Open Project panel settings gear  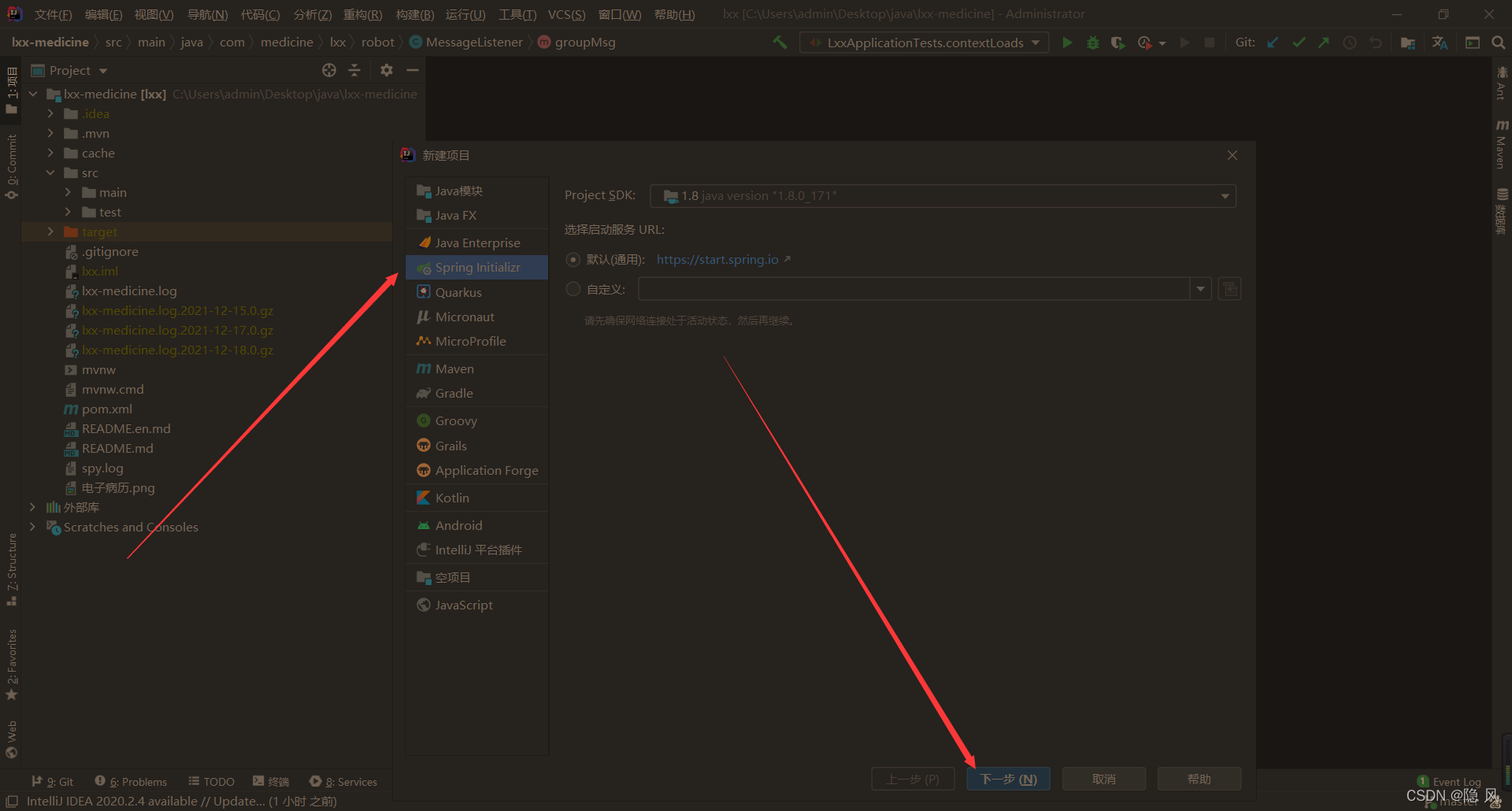pyautogui.click(x=386, y=70)
